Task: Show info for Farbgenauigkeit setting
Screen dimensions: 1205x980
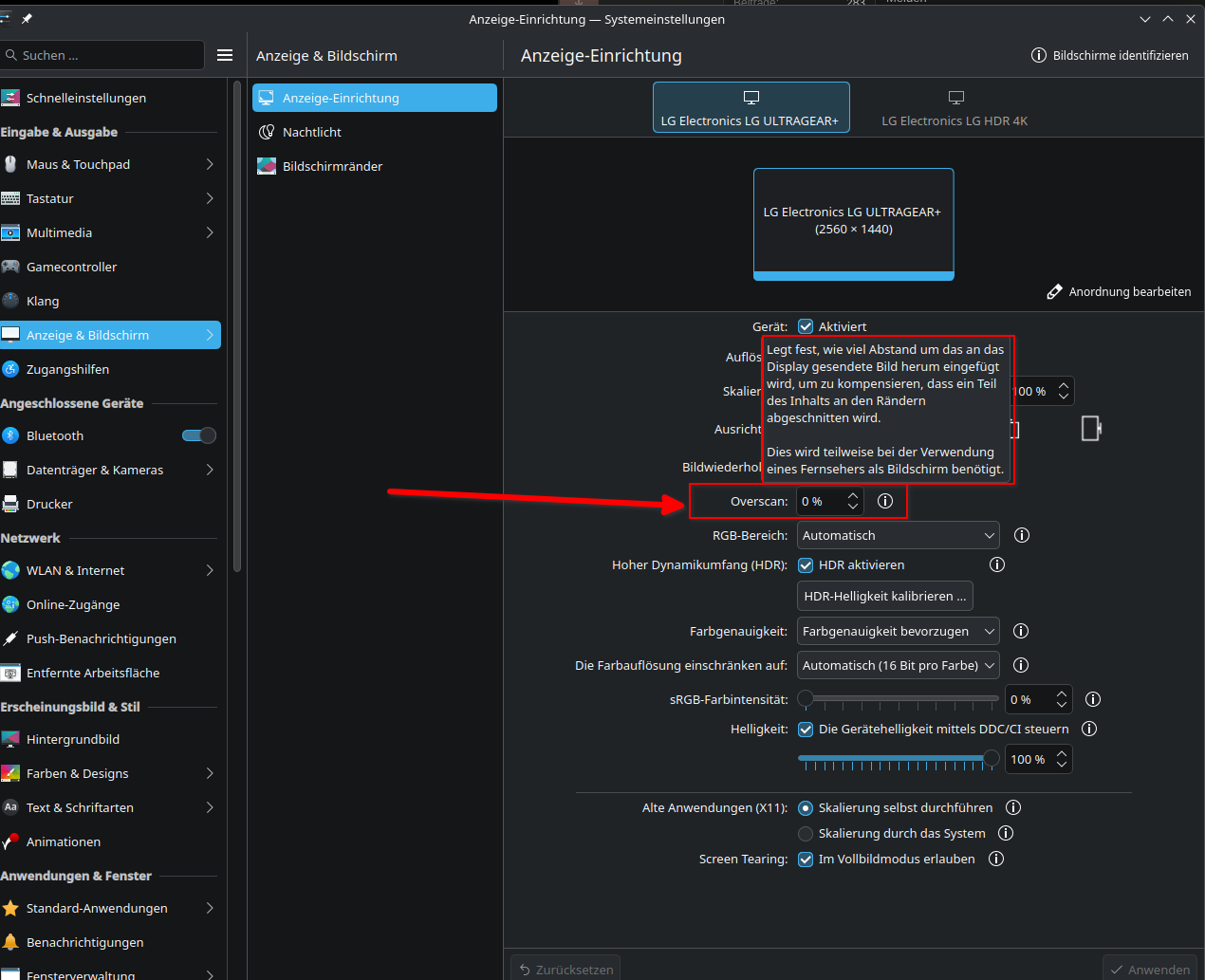Action: point(1021,631)
